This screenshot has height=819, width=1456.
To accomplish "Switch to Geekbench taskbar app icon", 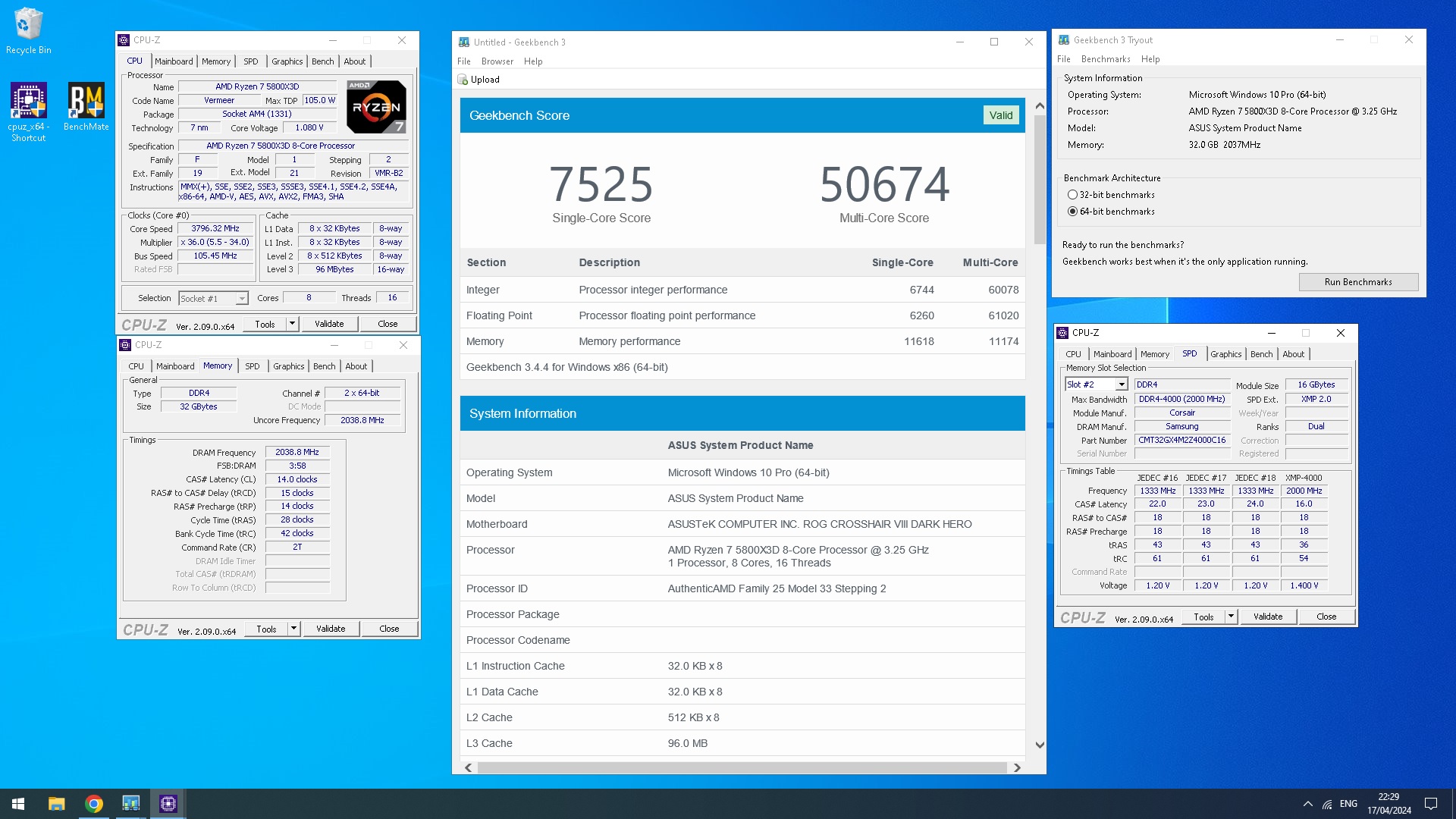I will pyautogui.click(x=131, y=804).
